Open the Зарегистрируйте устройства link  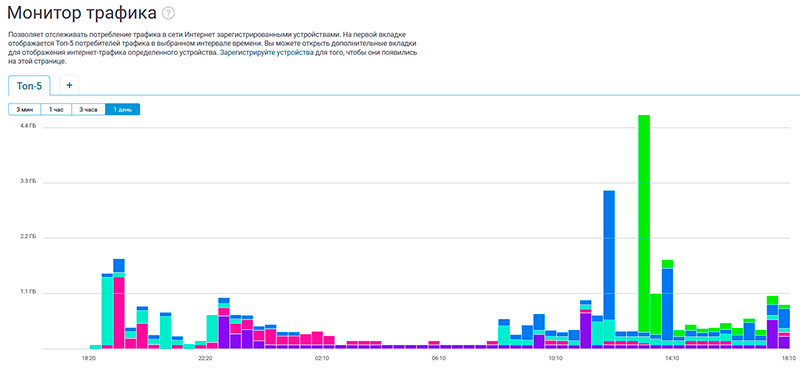(x=267, y=53)
